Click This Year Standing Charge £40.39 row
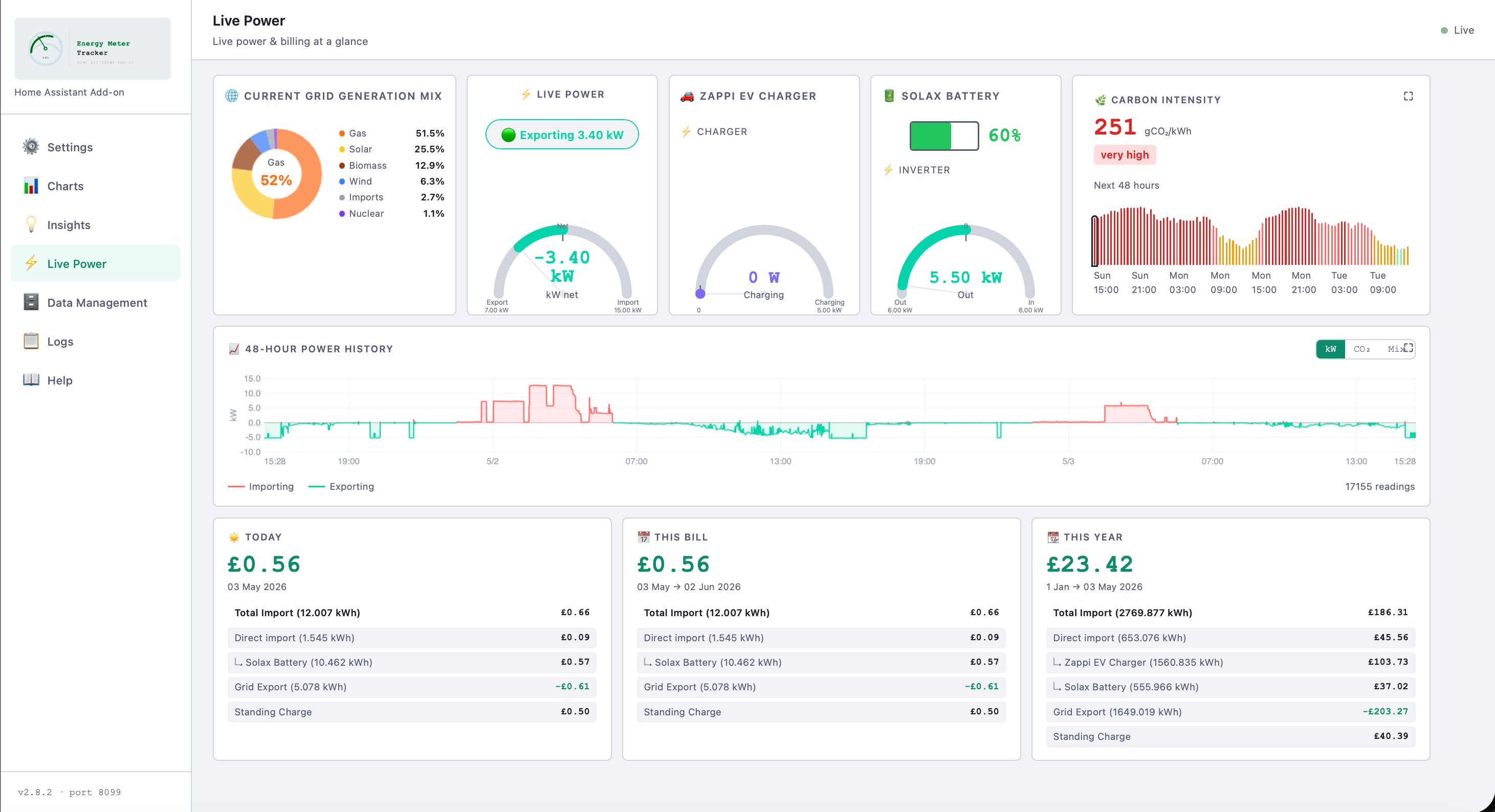The image size is (1495, 812). 1230,736
